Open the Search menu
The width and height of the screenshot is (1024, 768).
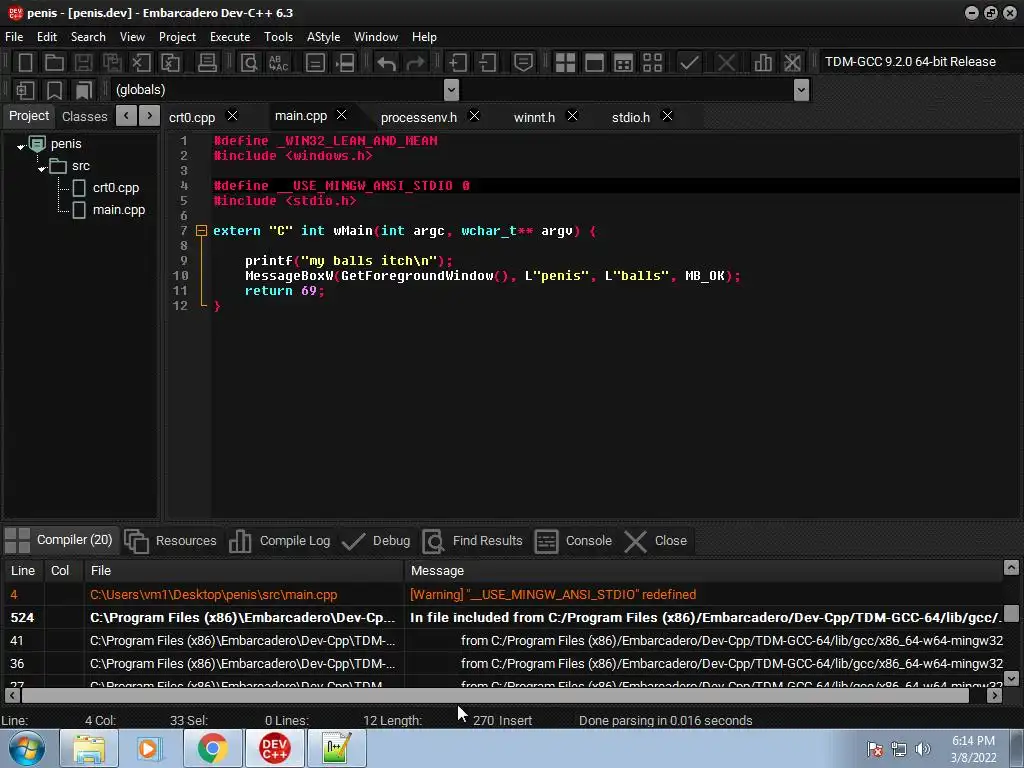pos(88,37)
